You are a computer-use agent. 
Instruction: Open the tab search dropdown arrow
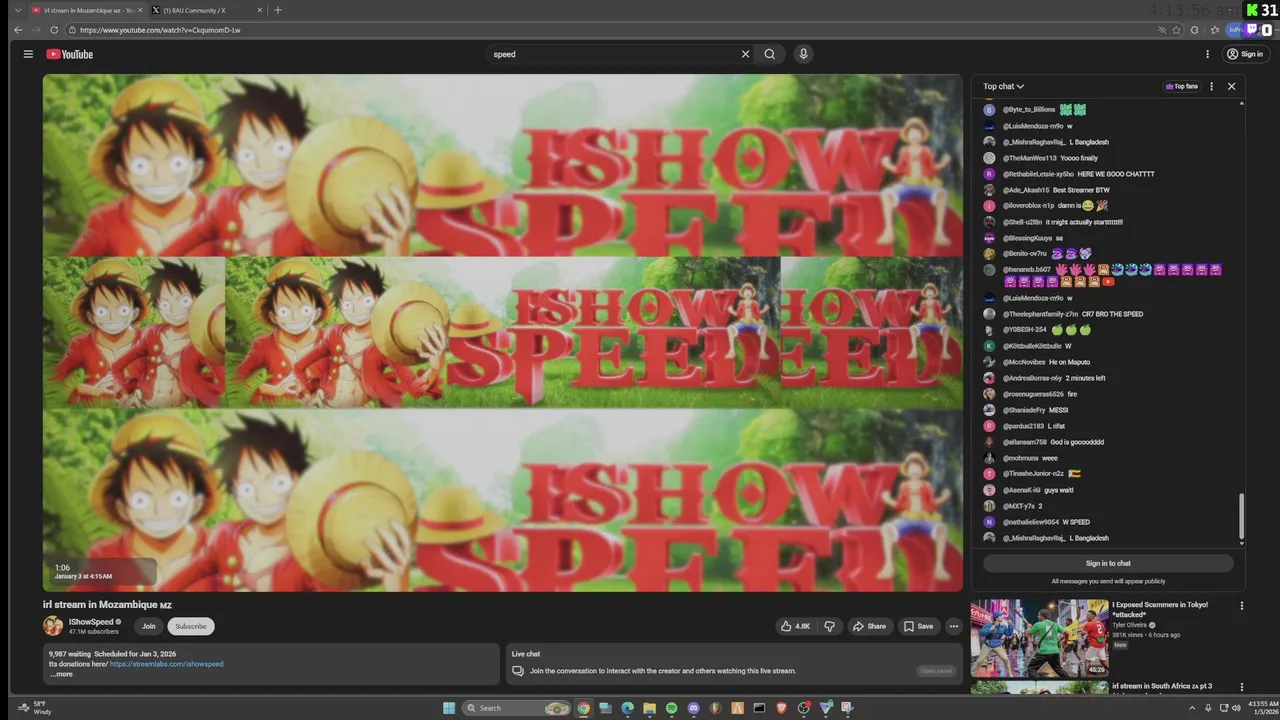[16, 10]
